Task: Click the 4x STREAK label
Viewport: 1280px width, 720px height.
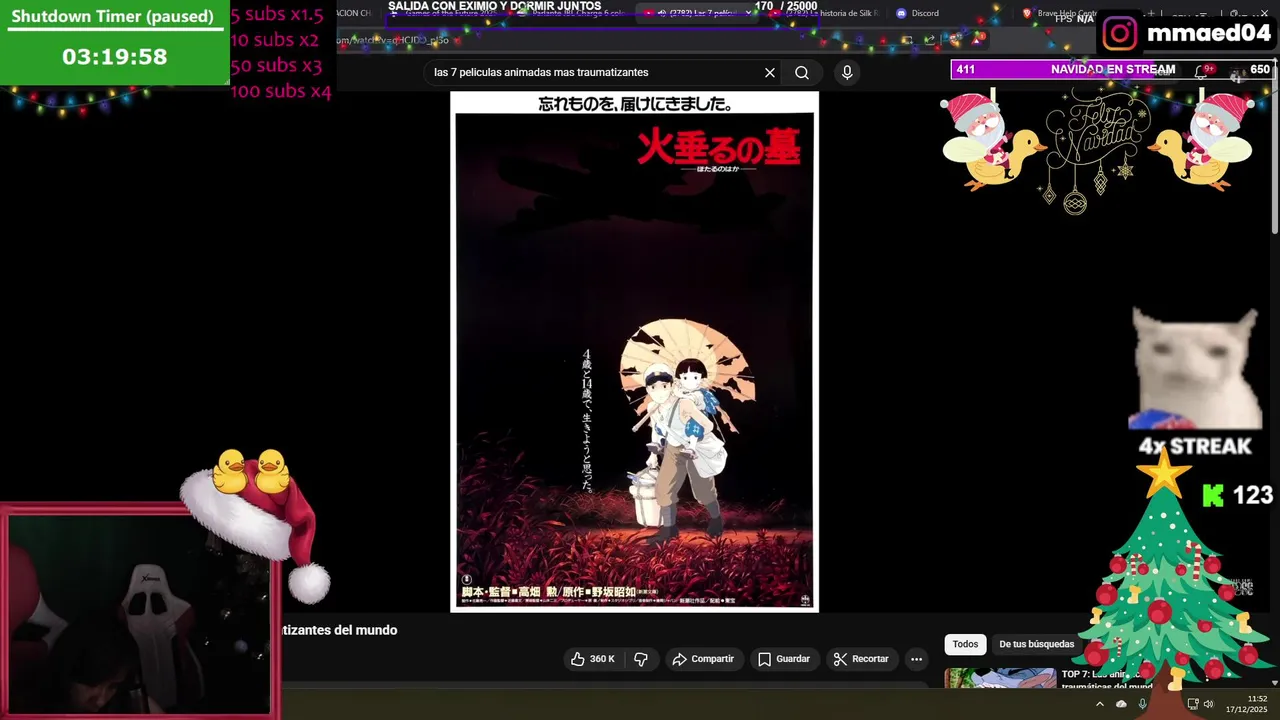Action: (1195, 446)
